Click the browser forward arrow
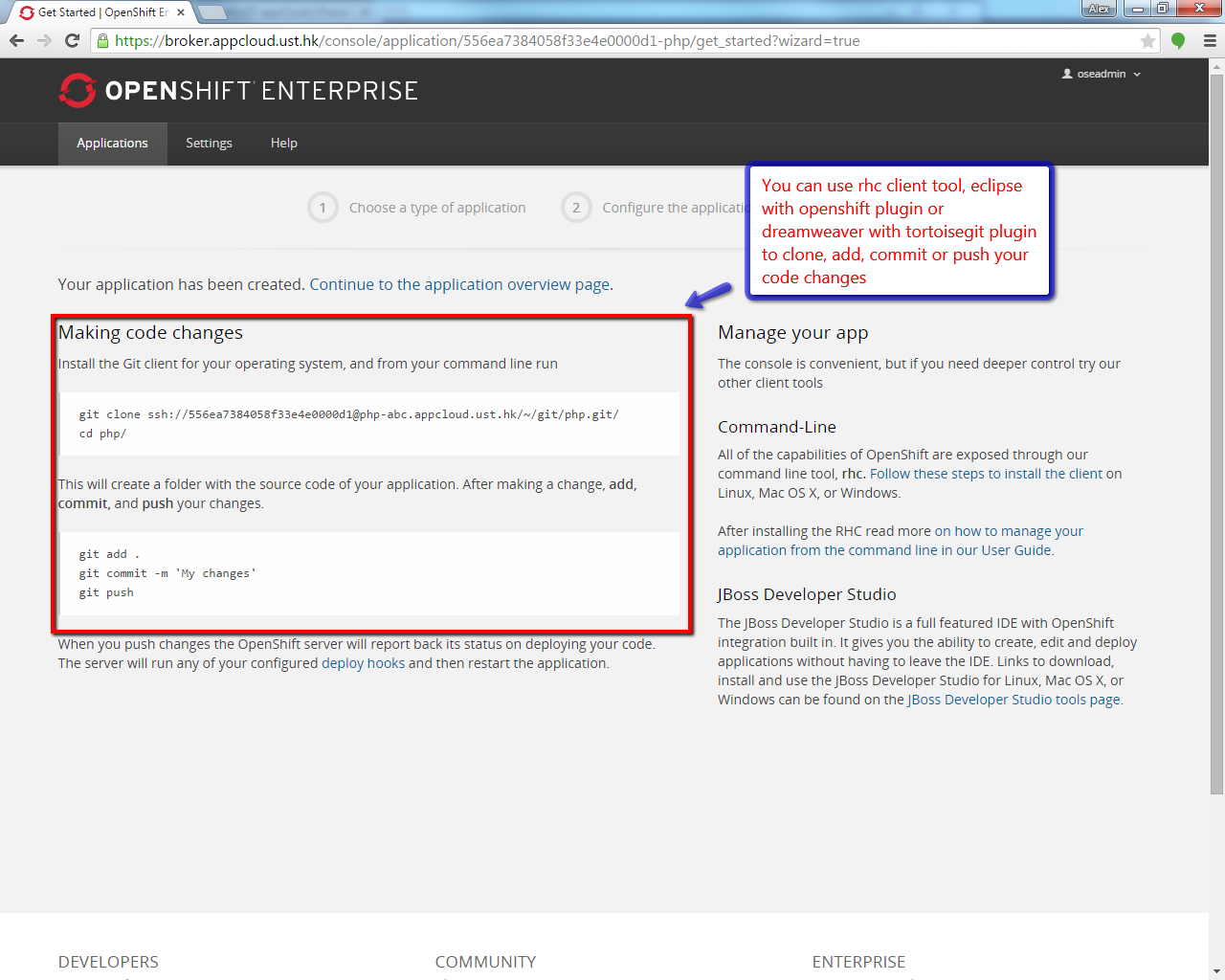 coord(44,40)
